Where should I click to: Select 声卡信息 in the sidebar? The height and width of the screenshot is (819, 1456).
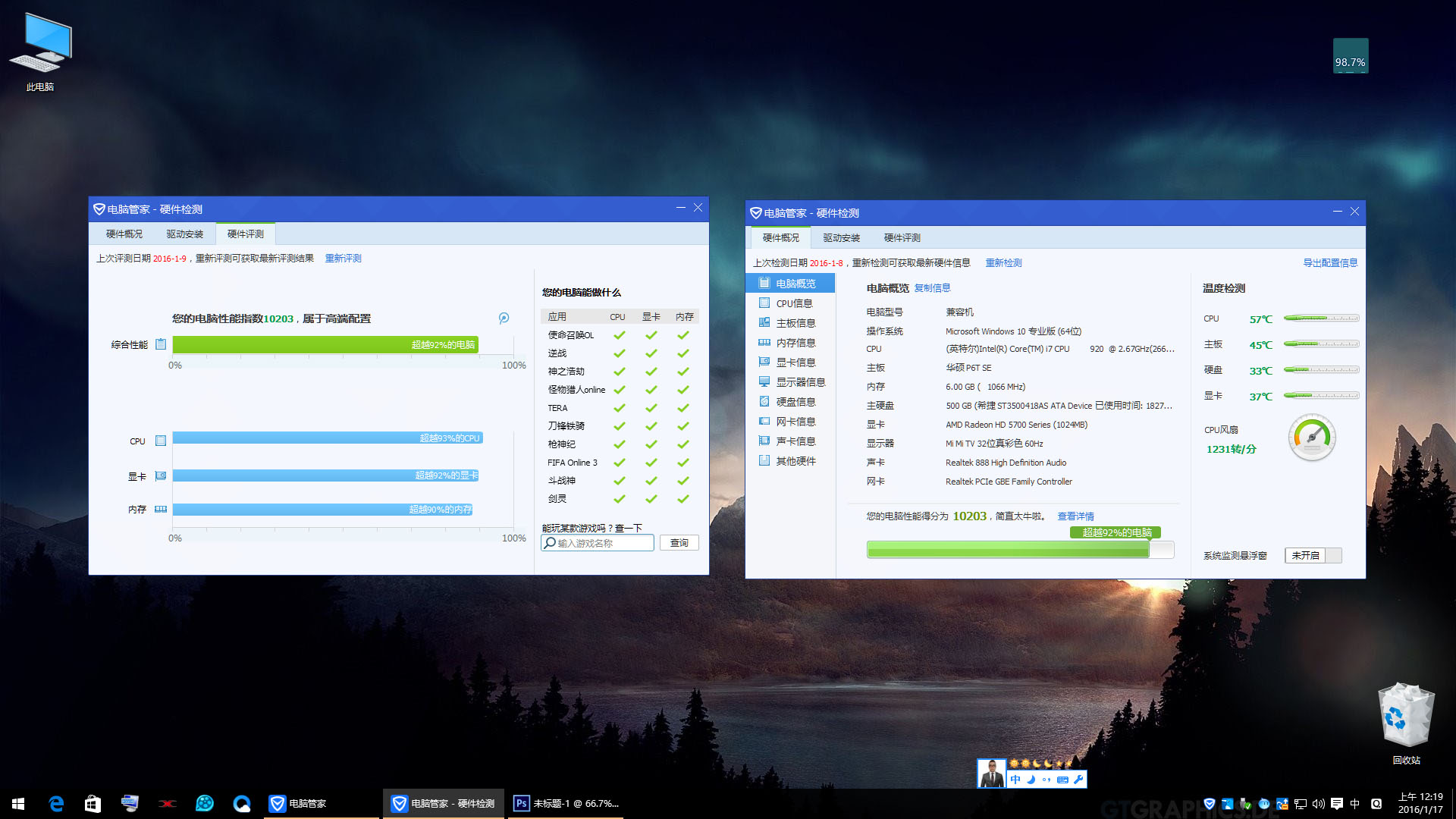point(790,441)
